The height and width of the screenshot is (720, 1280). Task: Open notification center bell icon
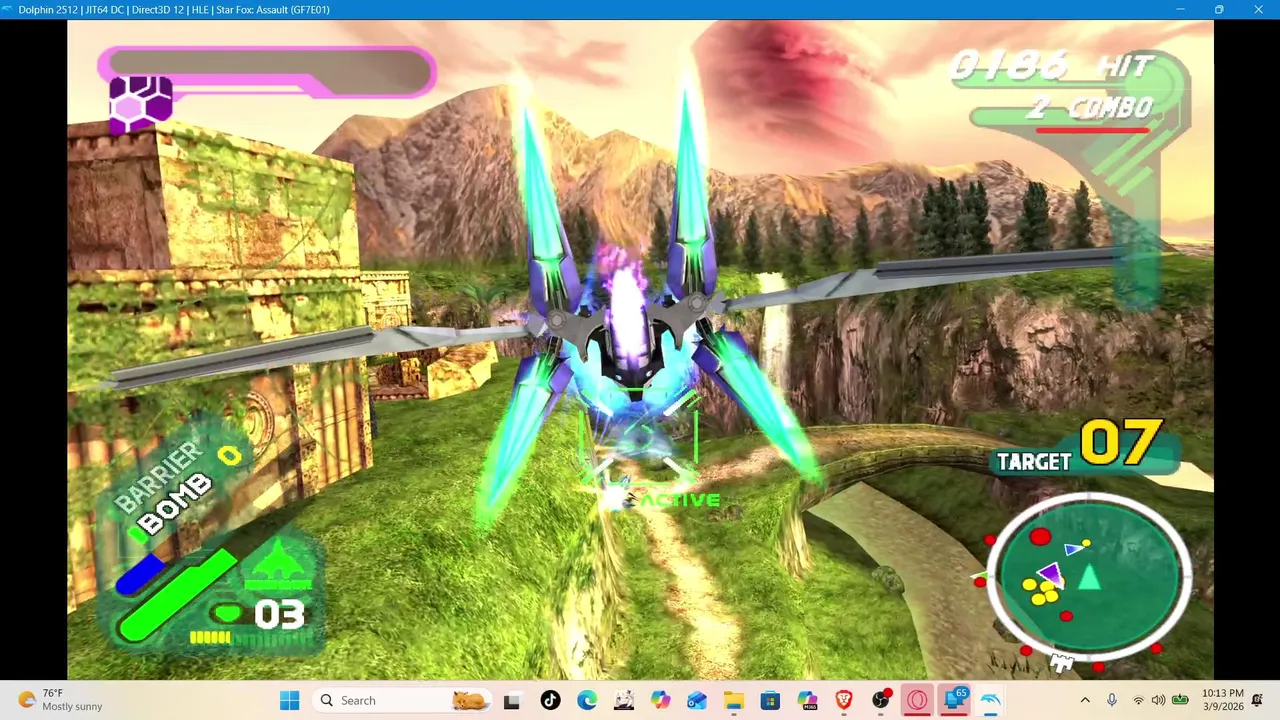(1258, 700)
